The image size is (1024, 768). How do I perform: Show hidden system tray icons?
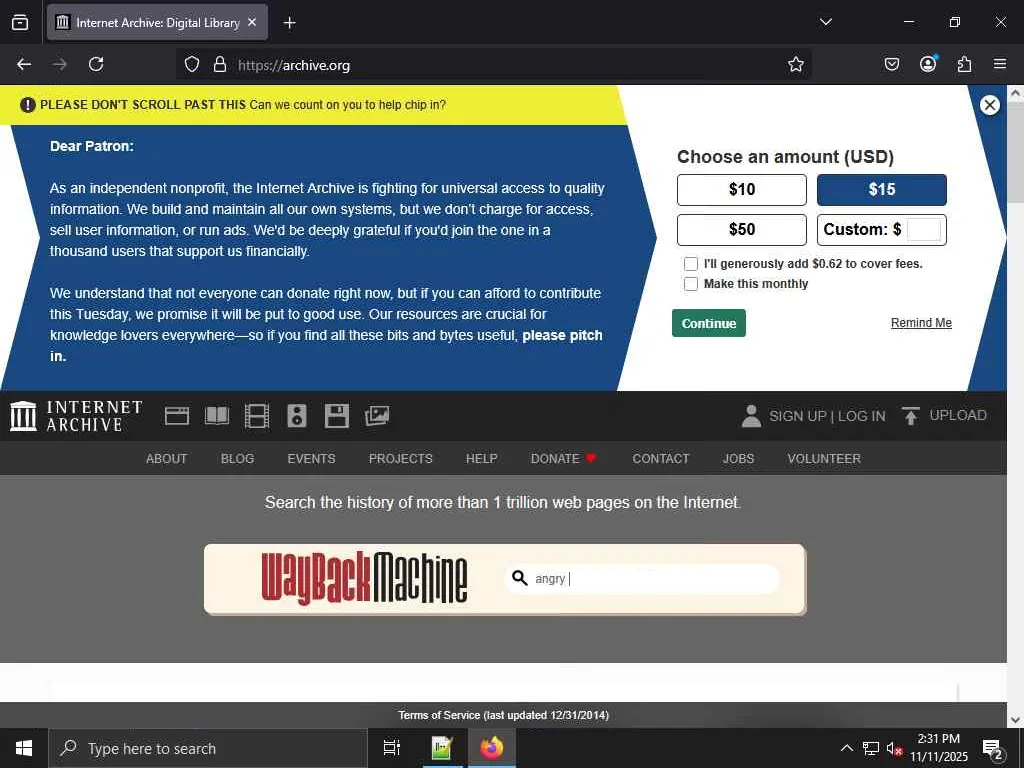[x=846, y=748]
